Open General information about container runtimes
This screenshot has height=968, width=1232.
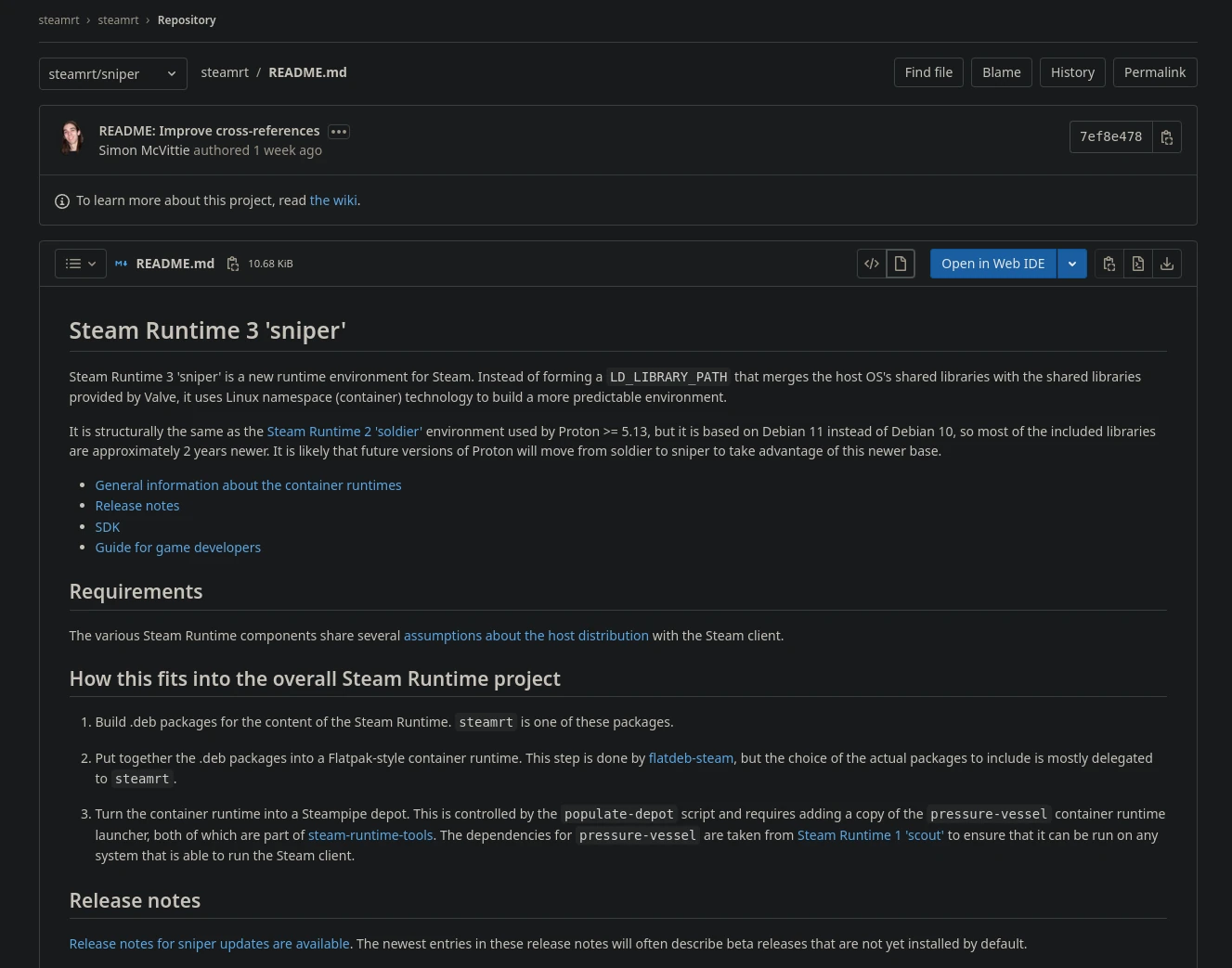click(x=248, y=485)
